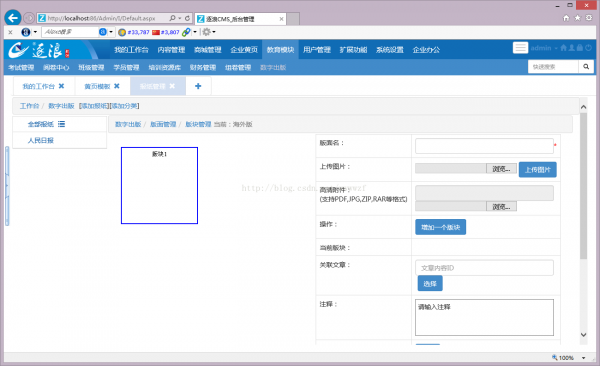Open 考试管理 submenu item

(21, 68)
